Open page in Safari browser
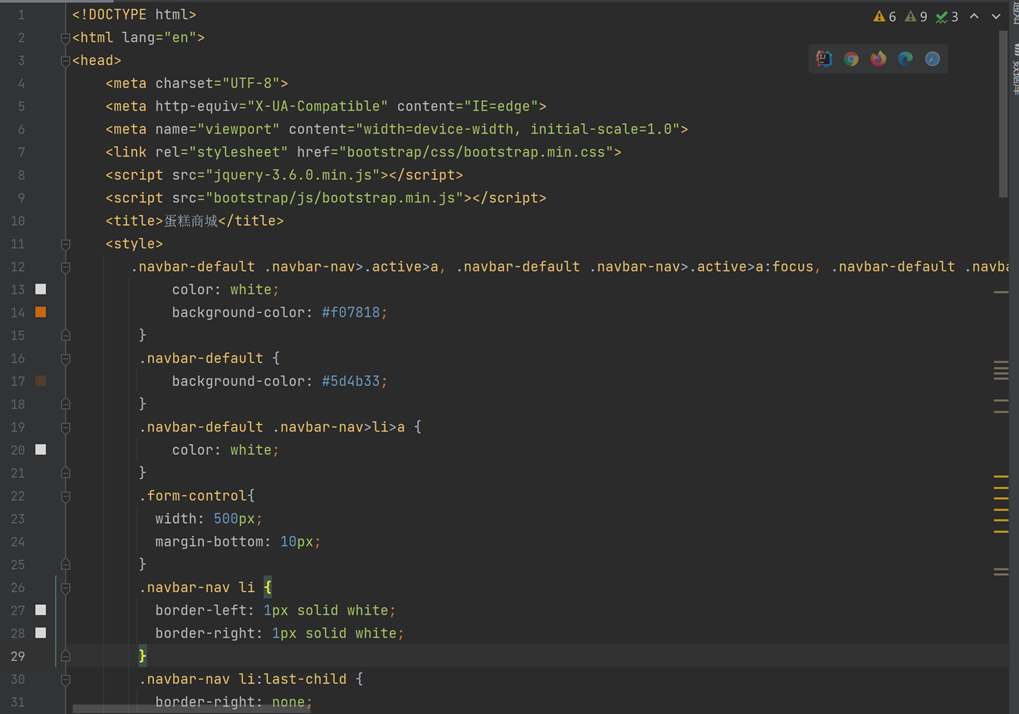The width and height of the screenshot is (1019, 714). pyautogui.click(x=933, y=59)
